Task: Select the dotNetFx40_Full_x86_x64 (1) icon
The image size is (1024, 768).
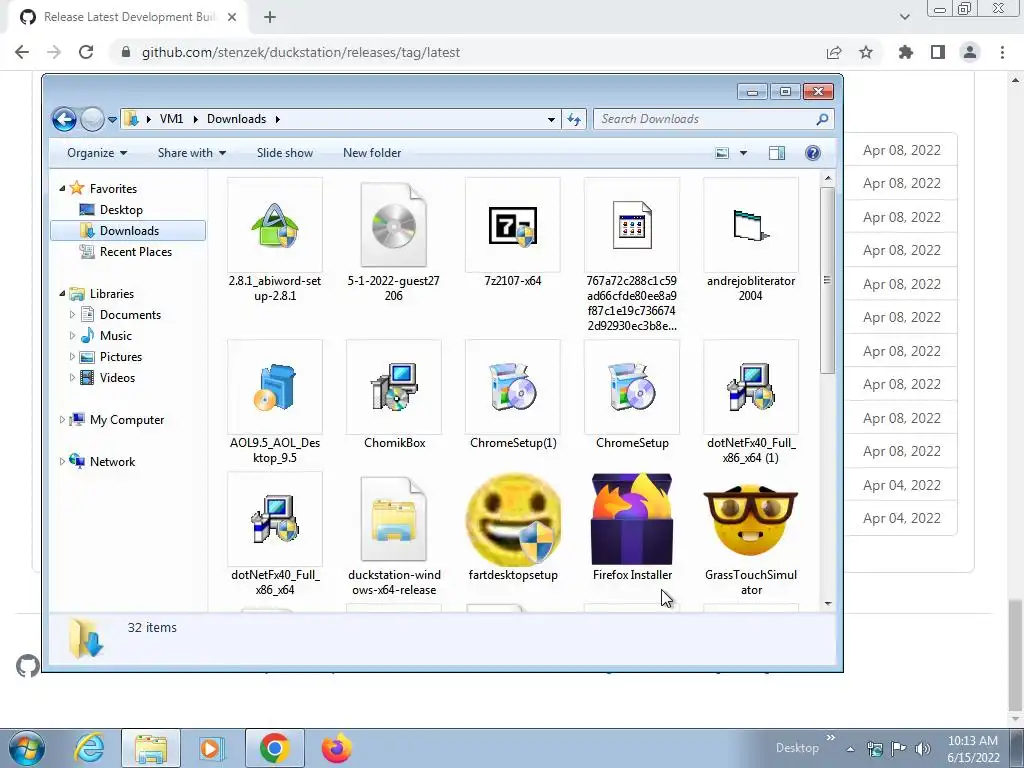Action: 750,387
